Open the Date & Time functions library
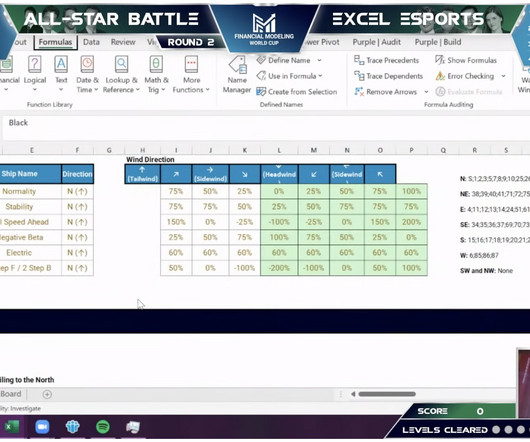The image size is (530, 442). [x=87, y=73]
